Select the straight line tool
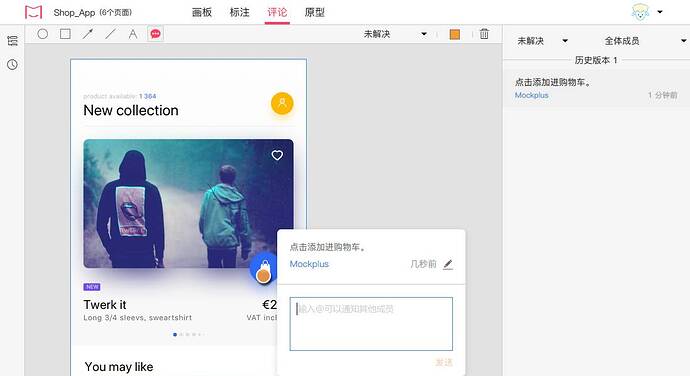Viewport: 690px width, 376px height. 110,34
